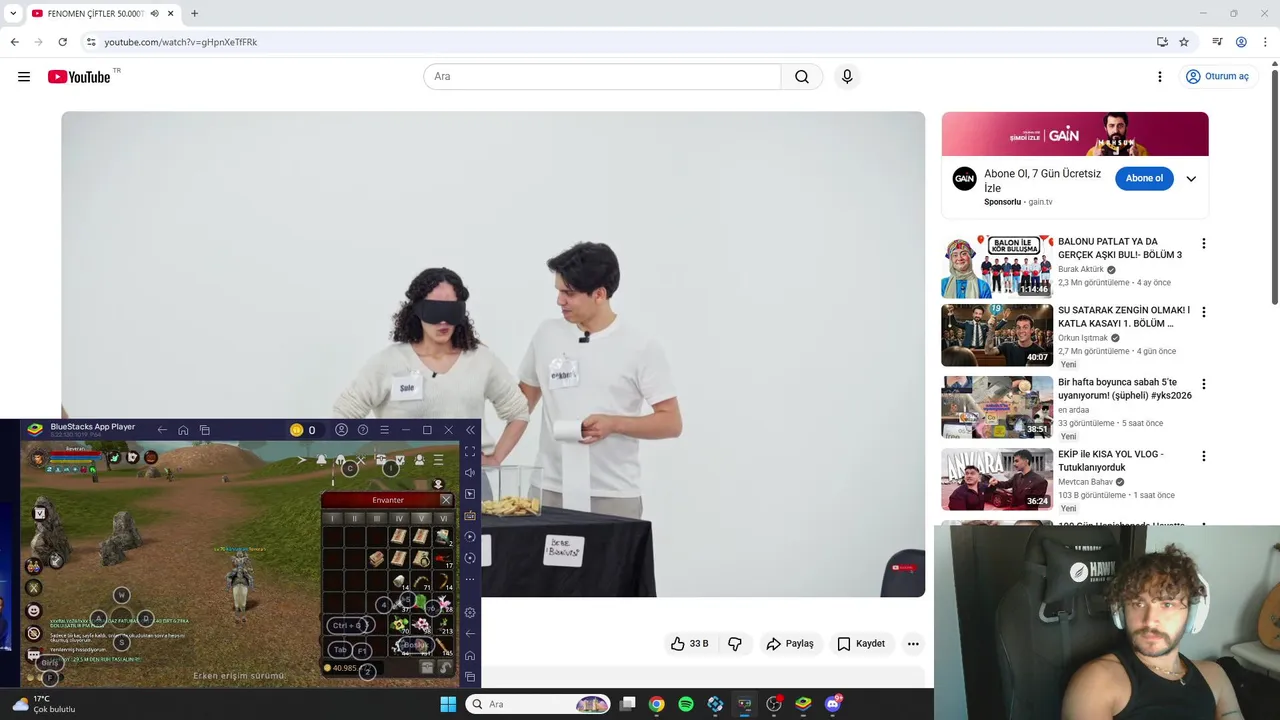Open BlueStacks settings gear in side toolbar
The width and height of the screenshot is (1280, 720).
point(470,612)
